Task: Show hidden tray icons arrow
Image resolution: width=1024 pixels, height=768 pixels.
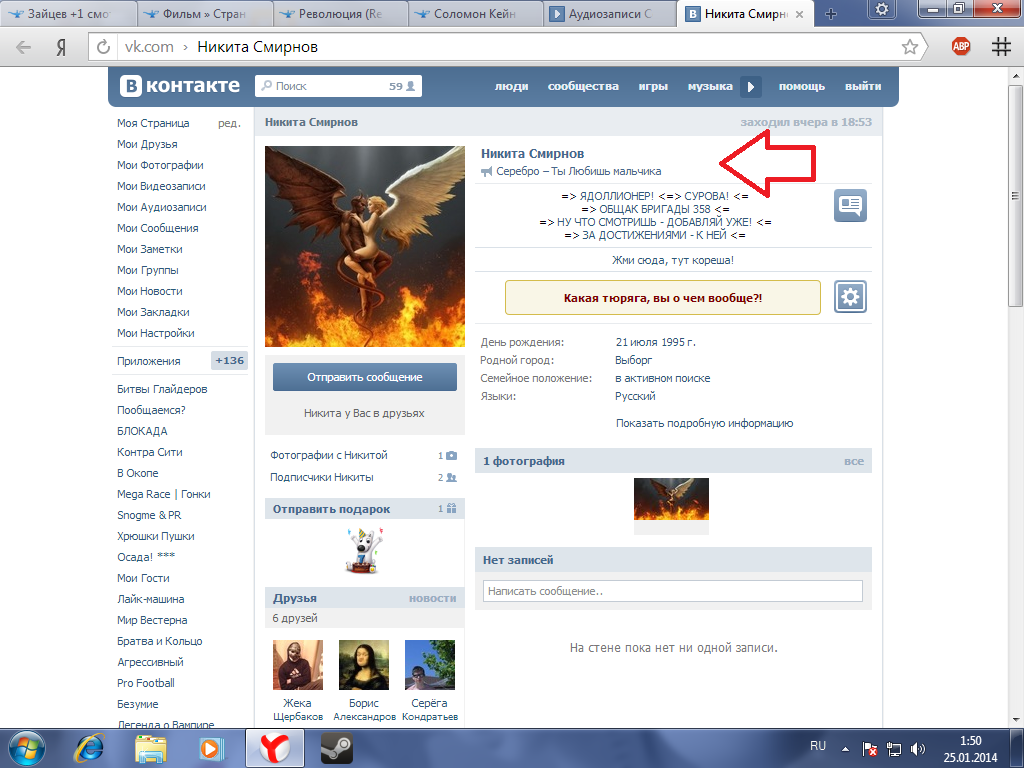Action: [845, 749]
